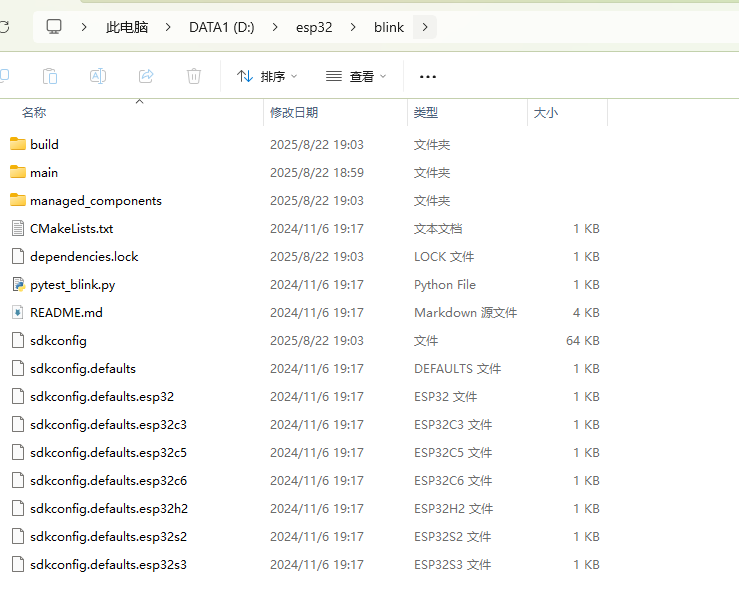Click the paste clipboard toolbar icon
Screen dimensions: 739x613
pyautogui.click(x=50, y=76)
